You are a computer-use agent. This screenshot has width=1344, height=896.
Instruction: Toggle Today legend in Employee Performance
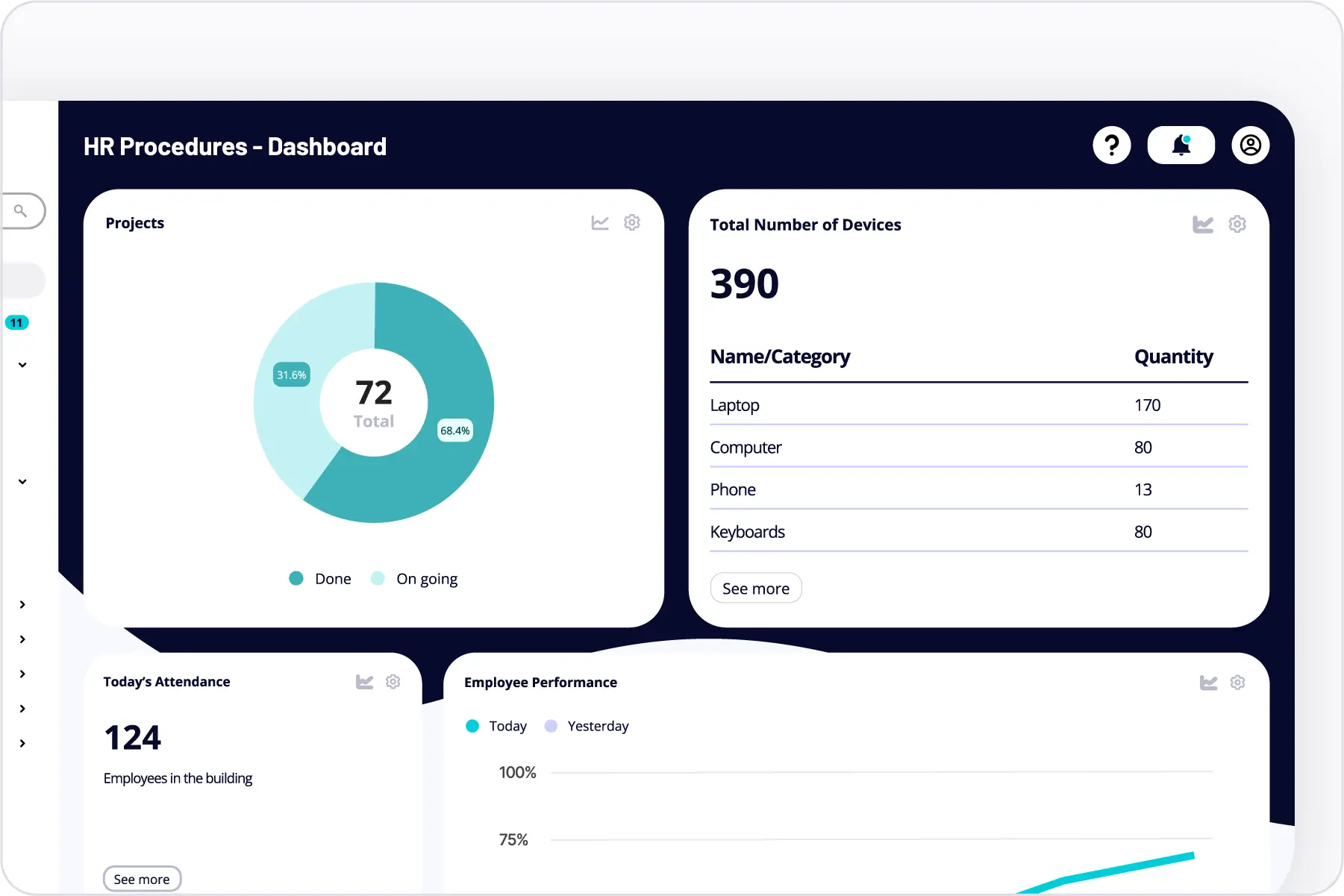[496, 726]
